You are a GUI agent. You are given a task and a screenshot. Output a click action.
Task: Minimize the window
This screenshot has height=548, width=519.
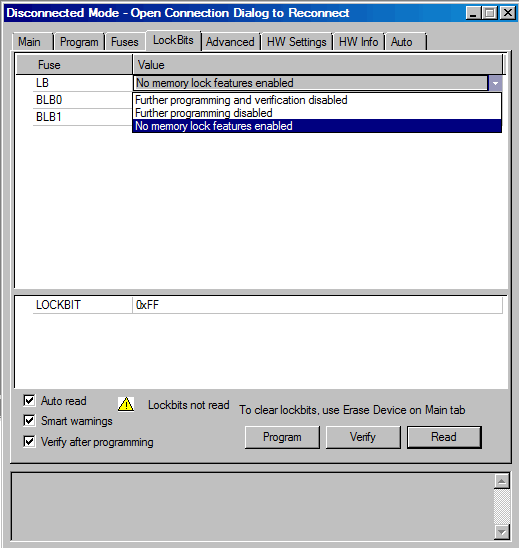(473, 13)
